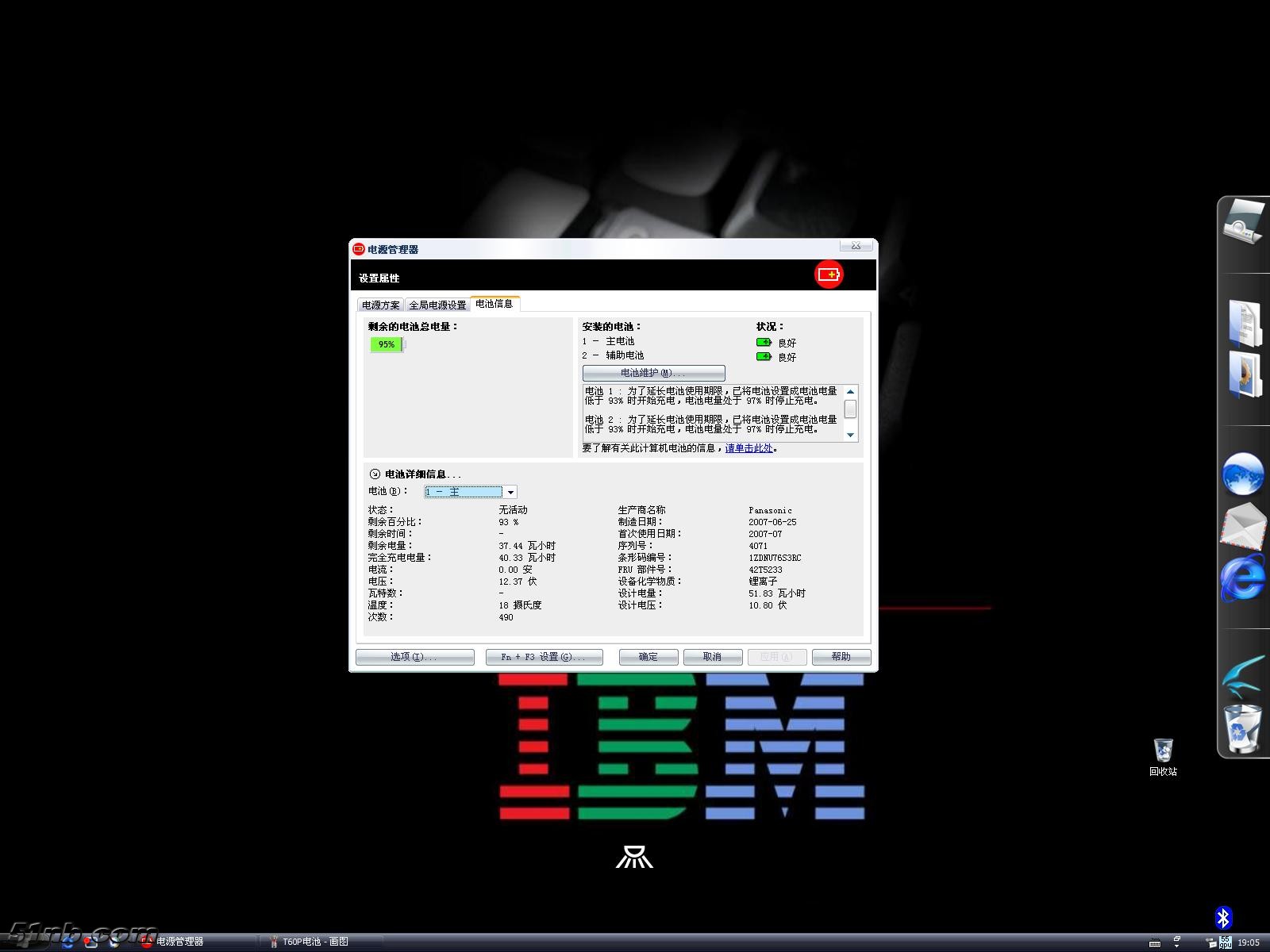Click the Bluetooth icon above the tray

point(1223,918)
